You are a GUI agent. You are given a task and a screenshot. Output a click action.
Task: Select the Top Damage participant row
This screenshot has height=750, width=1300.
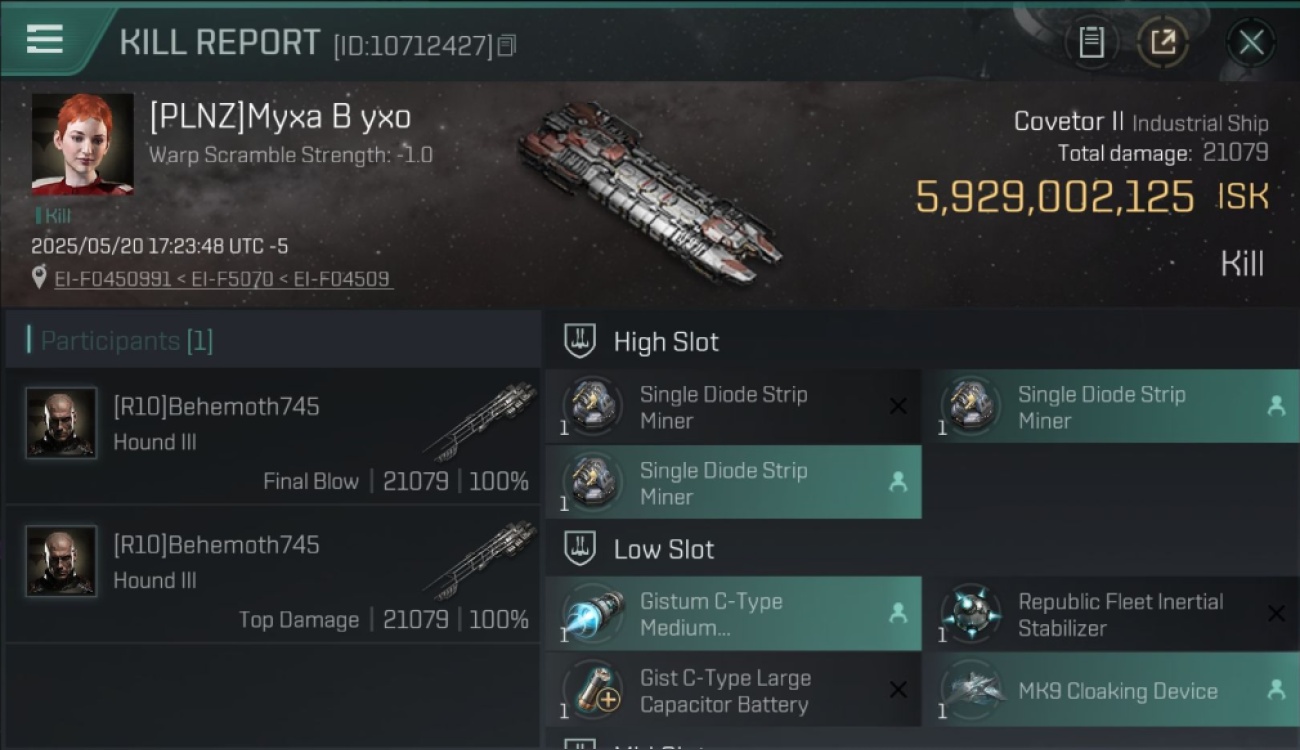[272, 575]
